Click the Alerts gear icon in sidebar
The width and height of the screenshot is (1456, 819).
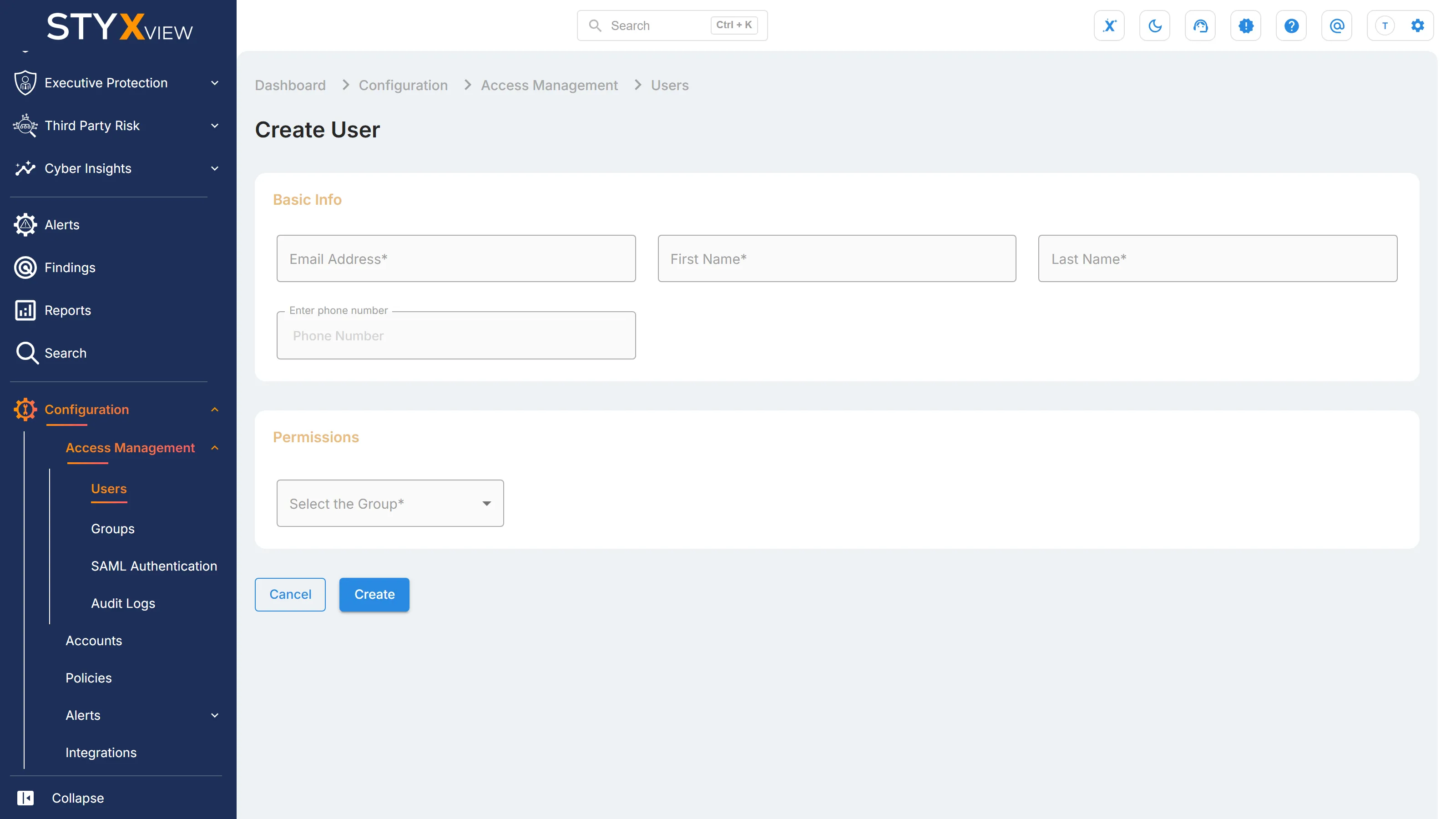point(25,224)
